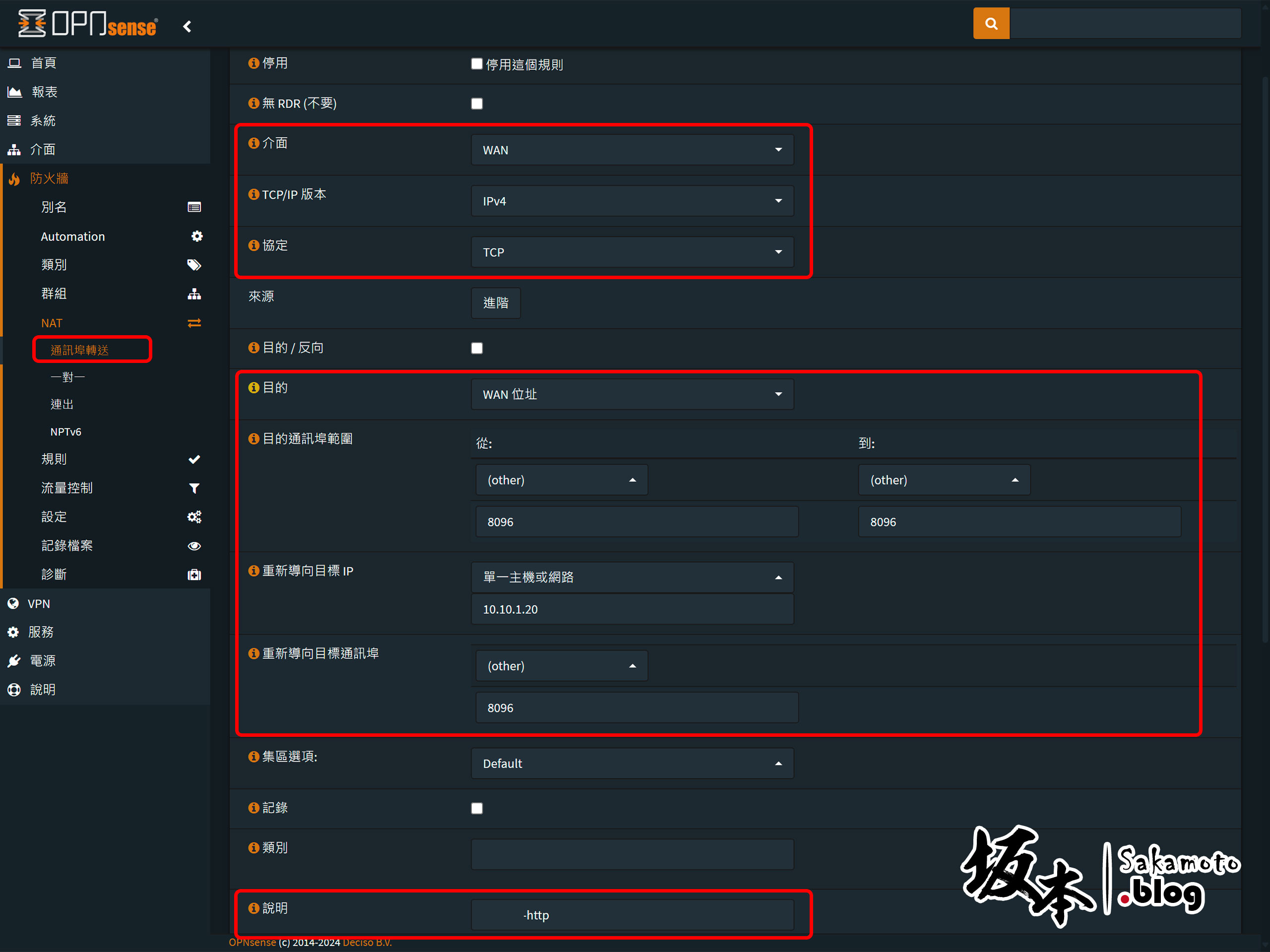Viewport: 1270px width, 952px height.
Task: Click the info icon beside 停用 label
Action: 254,63
